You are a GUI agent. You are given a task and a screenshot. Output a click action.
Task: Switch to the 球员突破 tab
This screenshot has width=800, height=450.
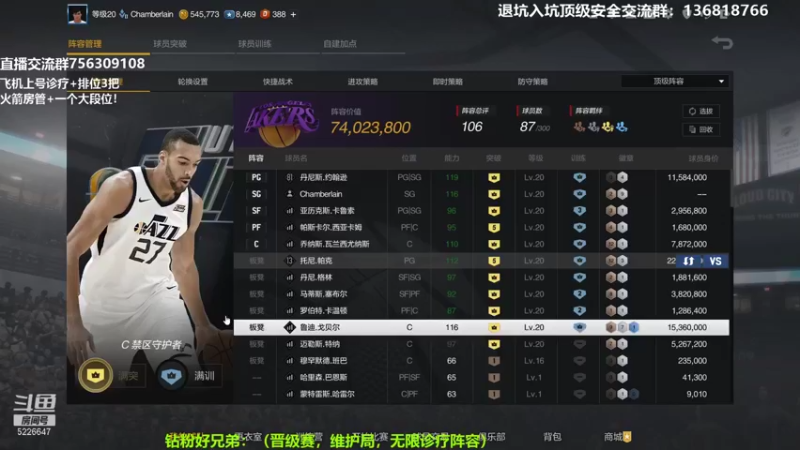[170, 44]
